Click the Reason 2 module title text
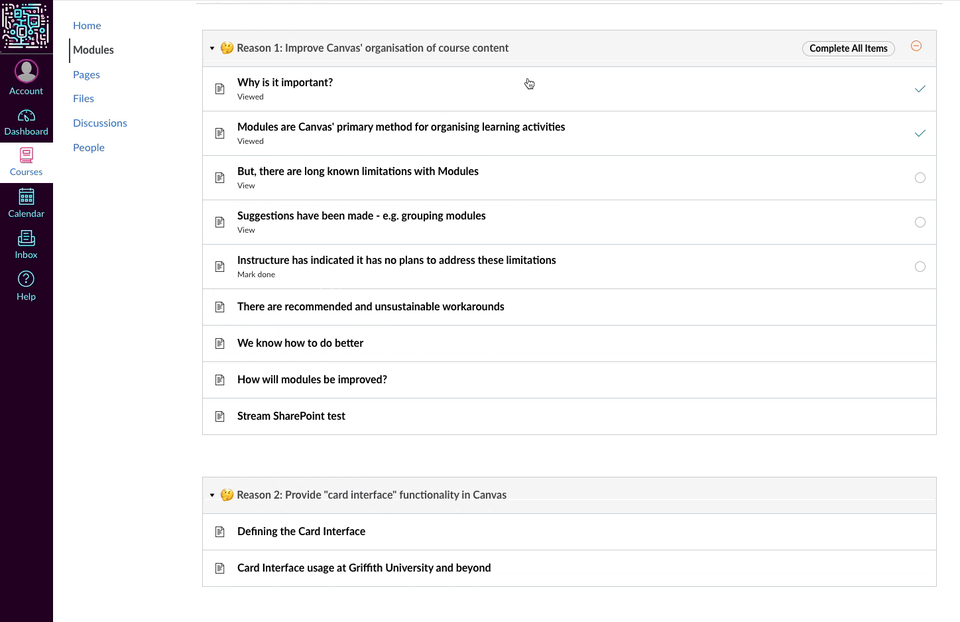The image size is (960, 622). click(372, 495)
